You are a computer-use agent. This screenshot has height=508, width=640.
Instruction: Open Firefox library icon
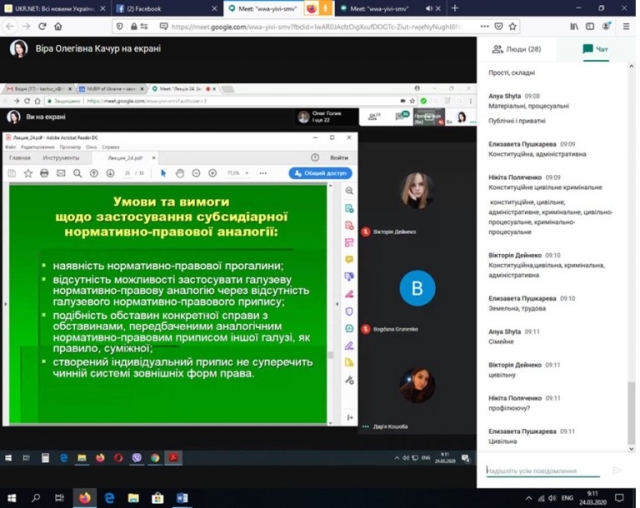(574, 27)
